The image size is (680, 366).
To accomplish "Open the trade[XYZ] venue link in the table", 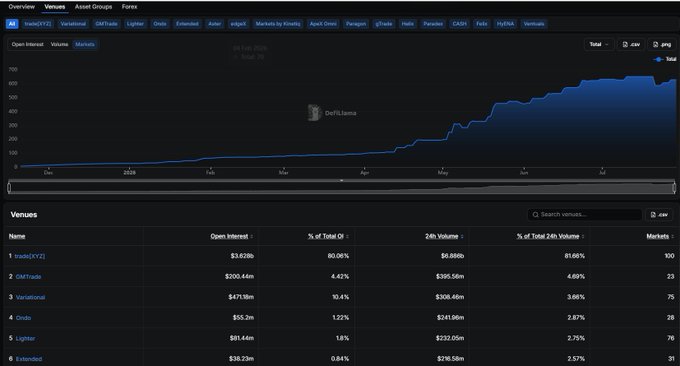I will click(29, 256).
